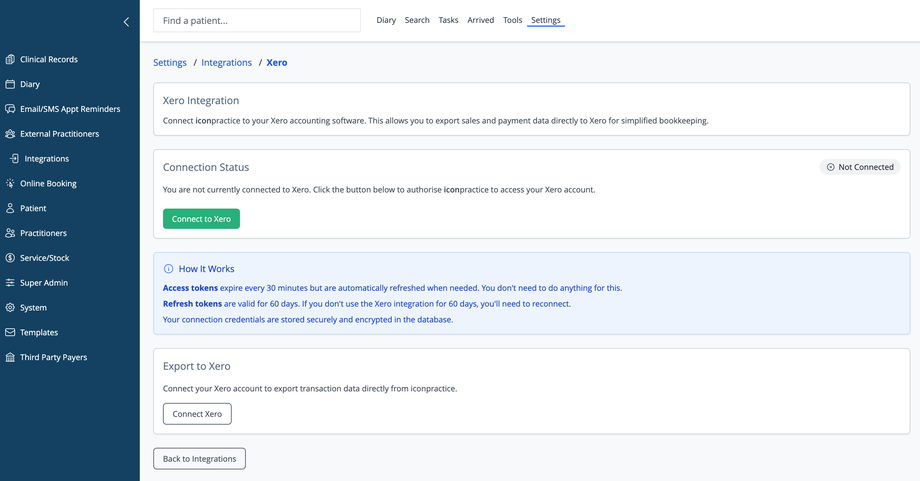Click the Integrations sidebar icon
The height and width of the screenshot is (481, 920).
click(x=15, y=158)
